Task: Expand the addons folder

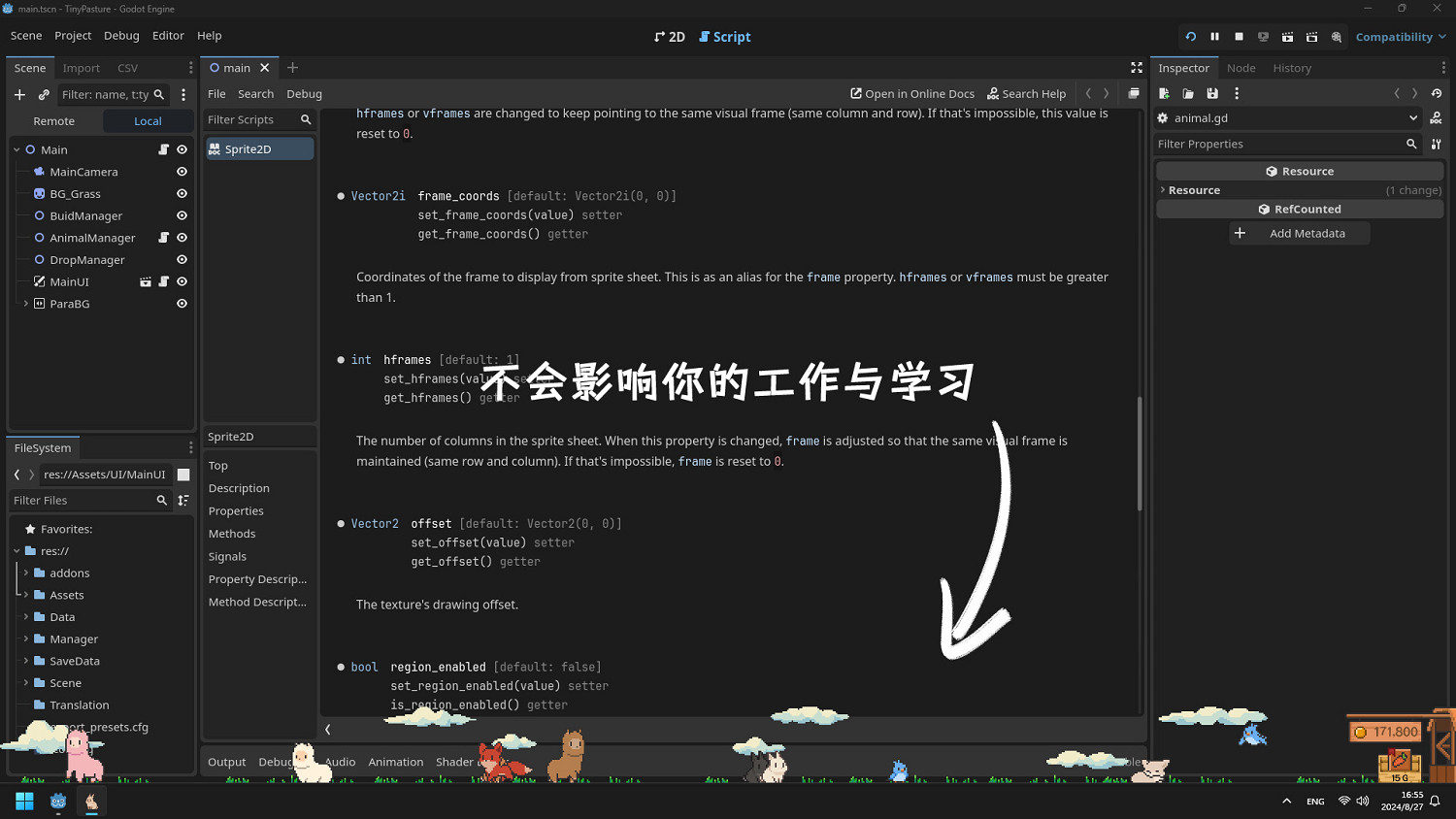Action: pyautogui.click(x=25, y=573)
